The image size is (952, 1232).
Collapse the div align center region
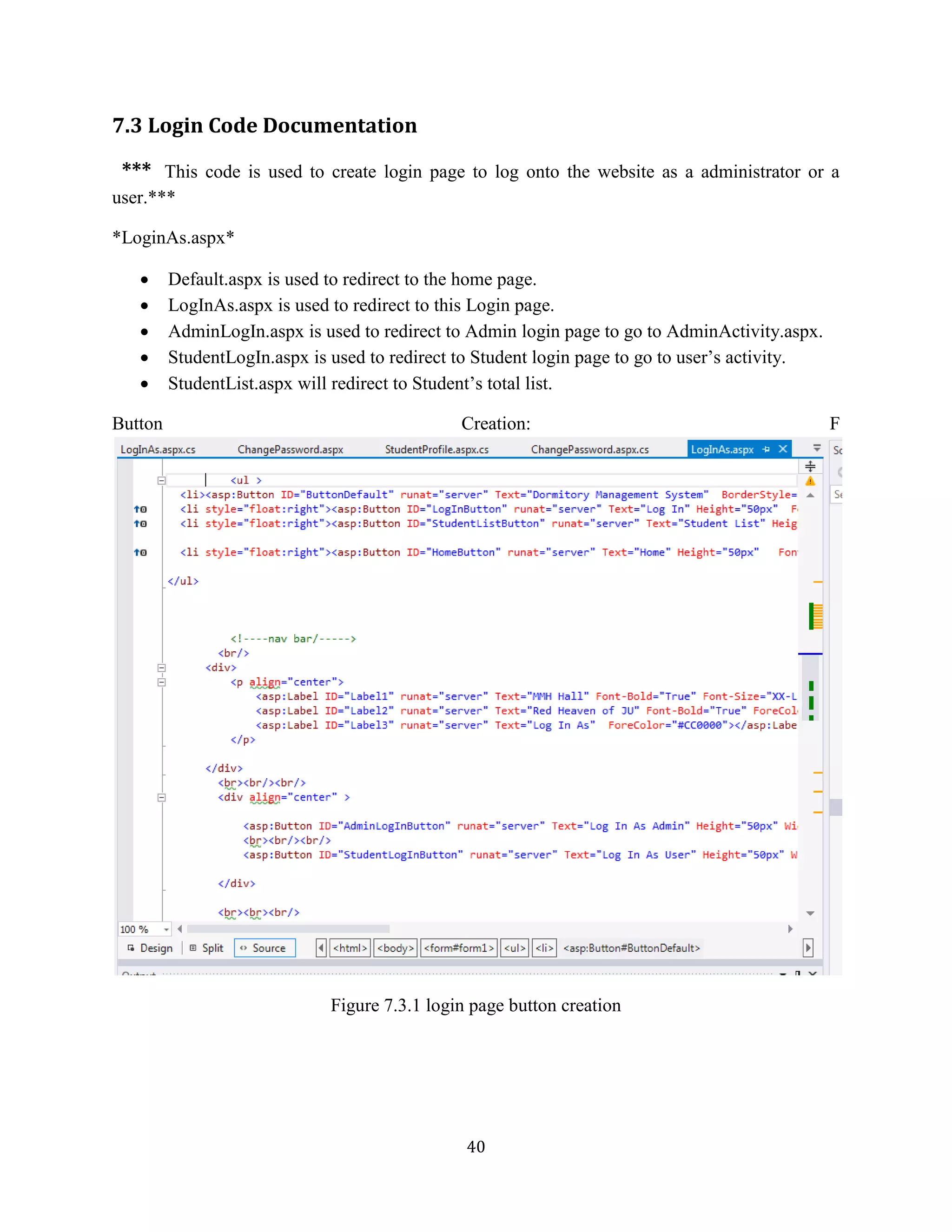(x=161, y=798)
